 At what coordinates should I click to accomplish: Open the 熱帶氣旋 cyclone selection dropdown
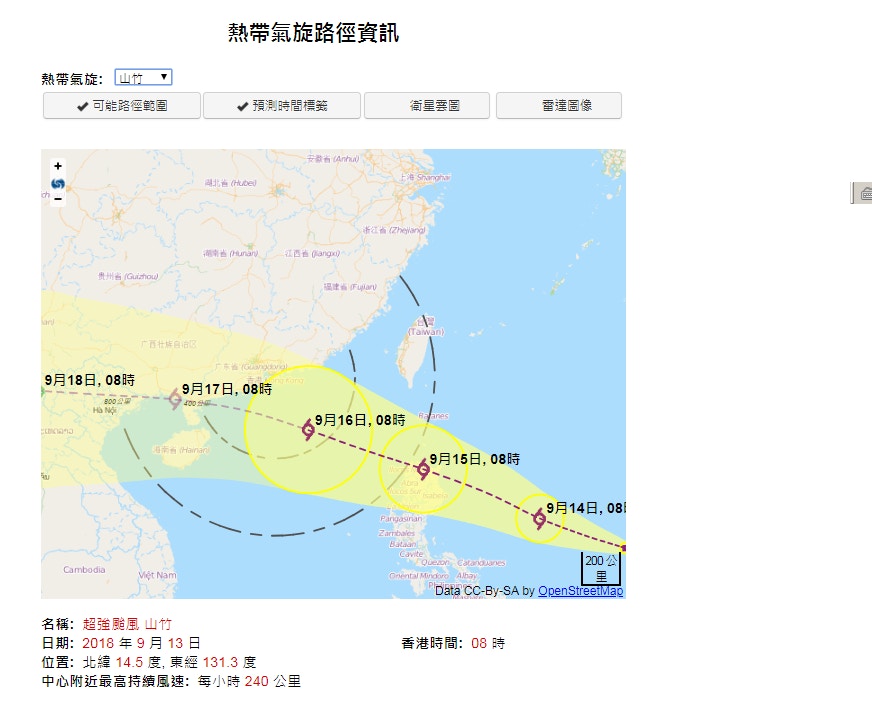click(143, 78)
